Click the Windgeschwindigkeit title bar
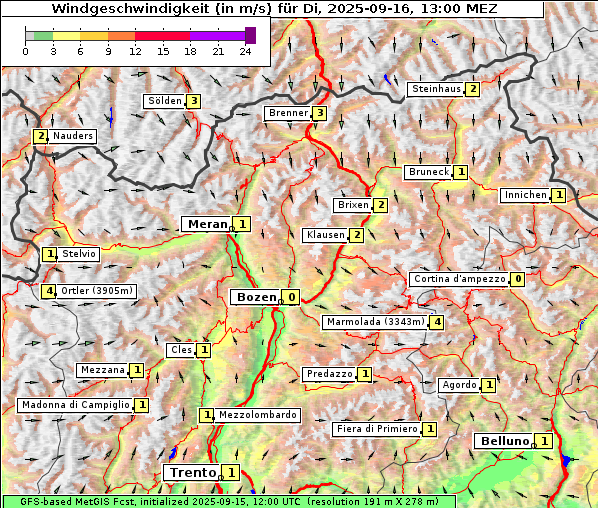The image size is (598, 508). tap(273, 8)
